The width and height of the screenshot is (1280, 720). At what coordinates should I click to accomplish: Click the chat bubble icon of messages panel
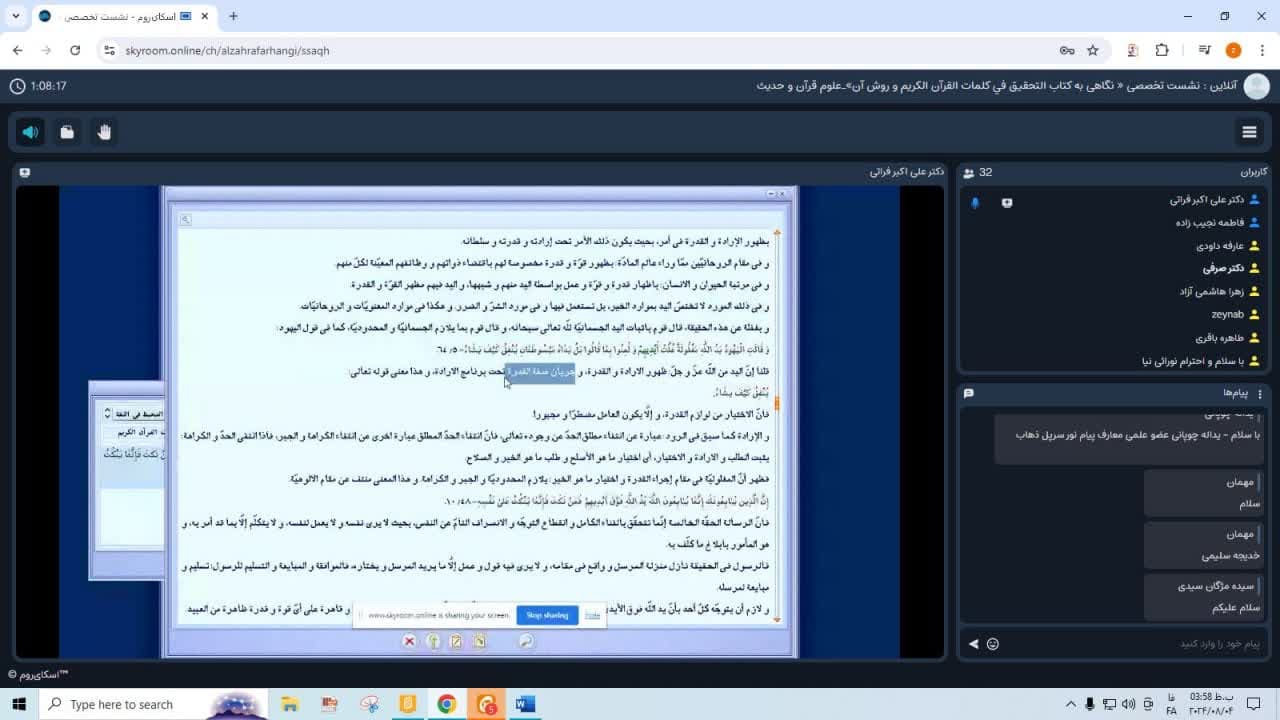[968, 394]
